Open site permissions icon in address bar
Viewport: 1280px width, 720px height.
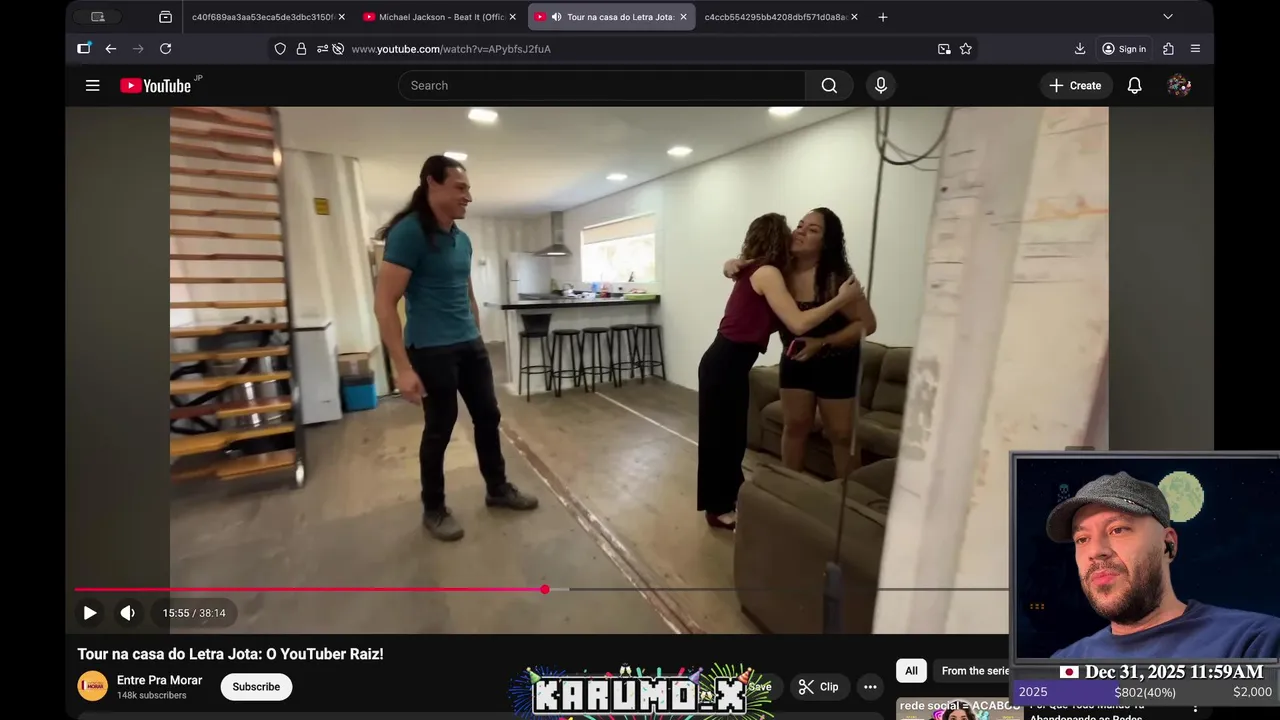click(x=322, y=49)
